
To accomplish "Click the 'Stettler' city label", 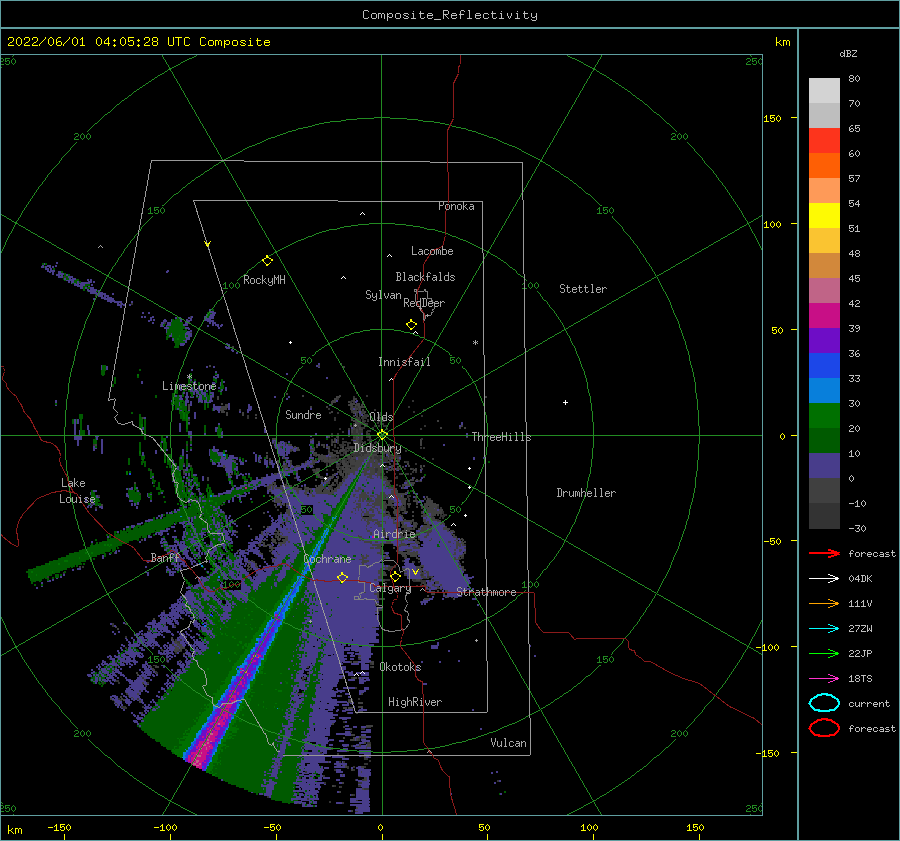I will click(583, 289).
